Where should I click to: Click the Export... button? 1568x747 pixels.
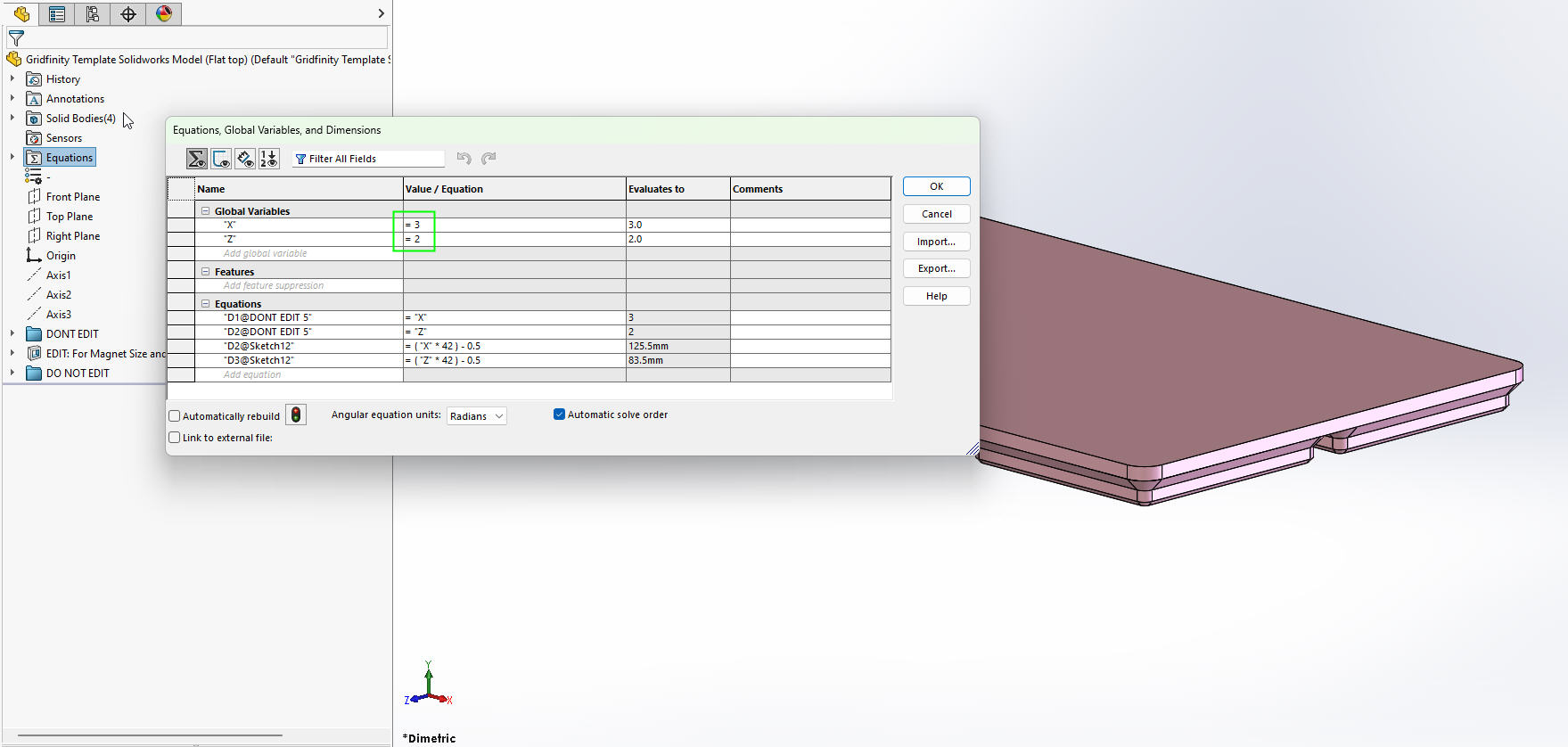[x=936, y=268]
